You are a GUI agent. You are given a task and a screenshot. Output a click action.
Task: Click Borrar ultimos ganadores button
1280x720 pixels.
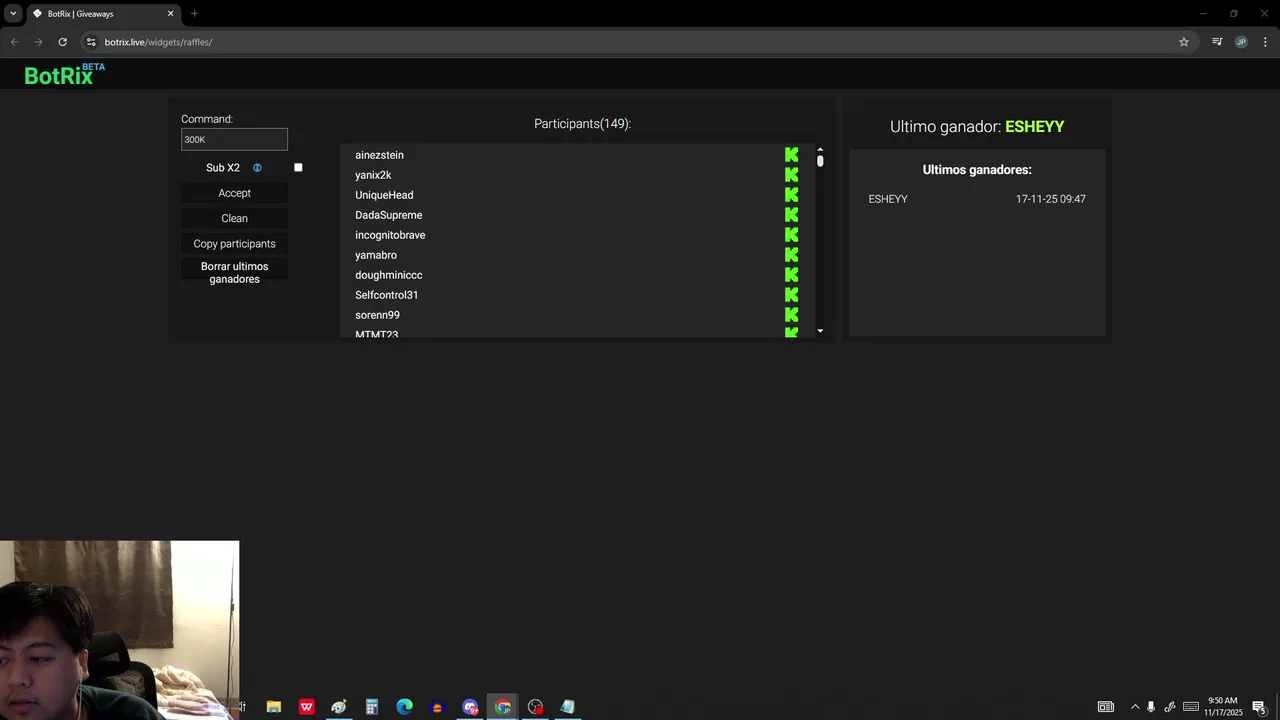[x=234, y=273]
